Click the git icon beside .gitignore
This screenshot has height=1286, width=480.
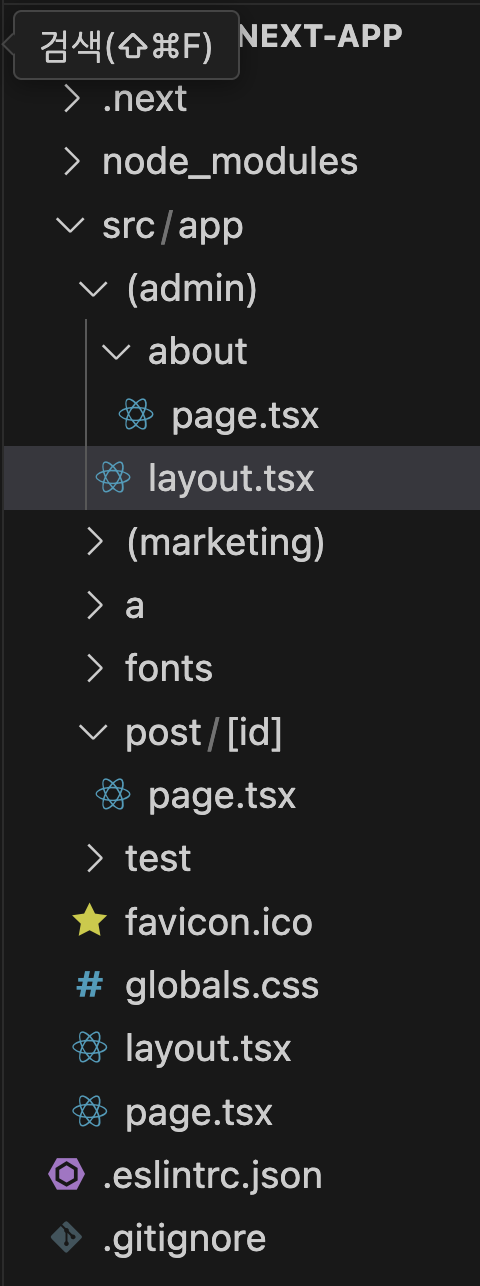(x=67, y=1239)
